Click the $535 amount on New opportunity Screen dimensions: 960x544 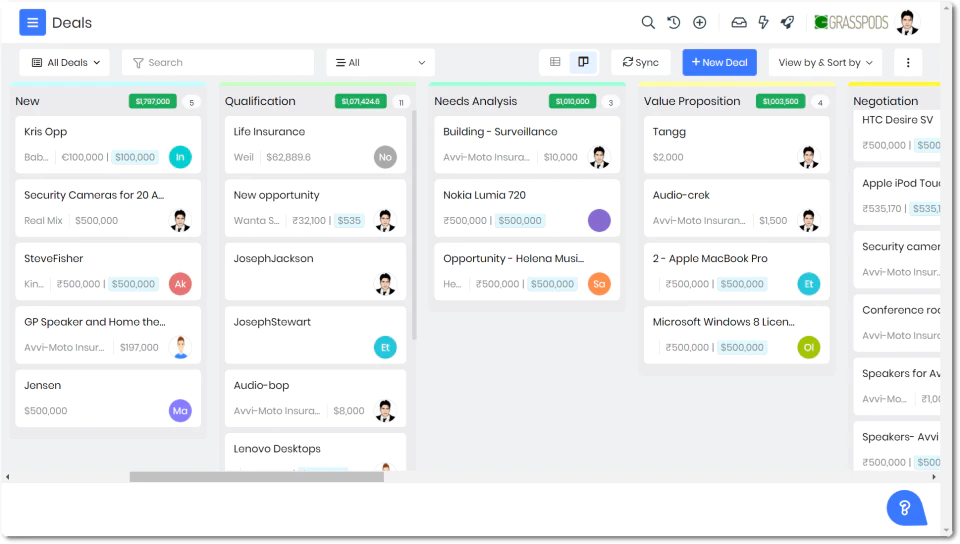(349, 220)
